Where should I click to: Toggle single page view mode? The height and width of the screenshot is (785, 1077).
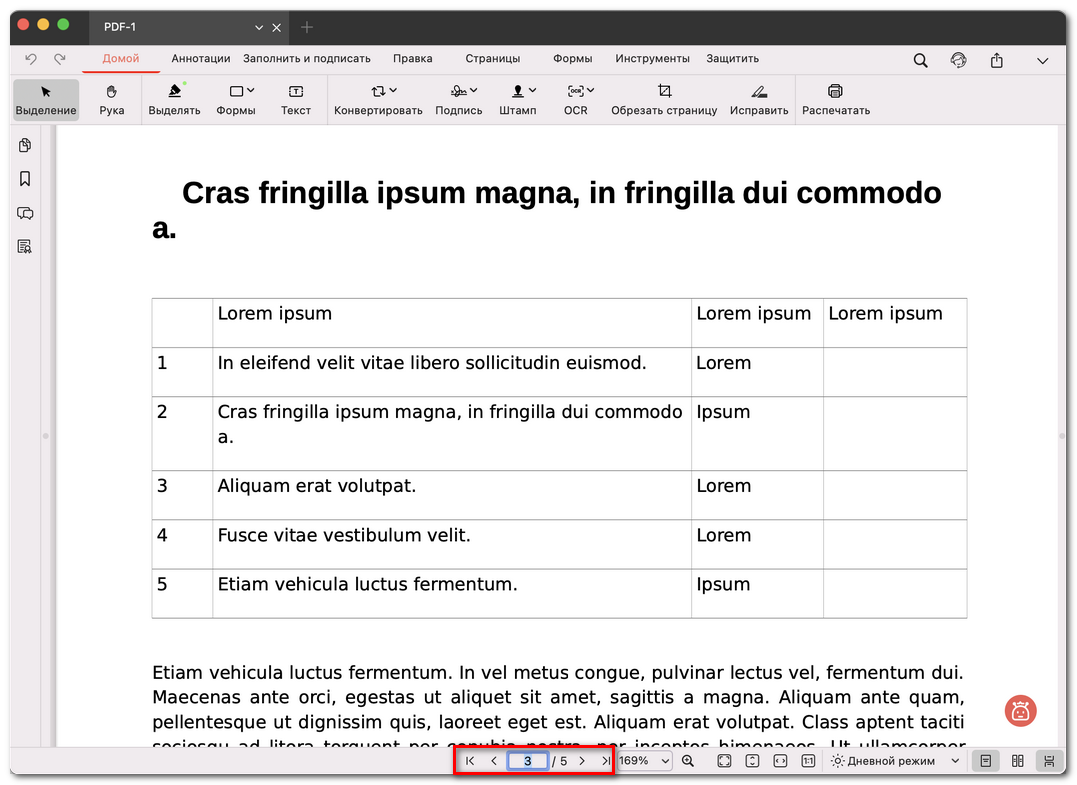coord(985,760)
